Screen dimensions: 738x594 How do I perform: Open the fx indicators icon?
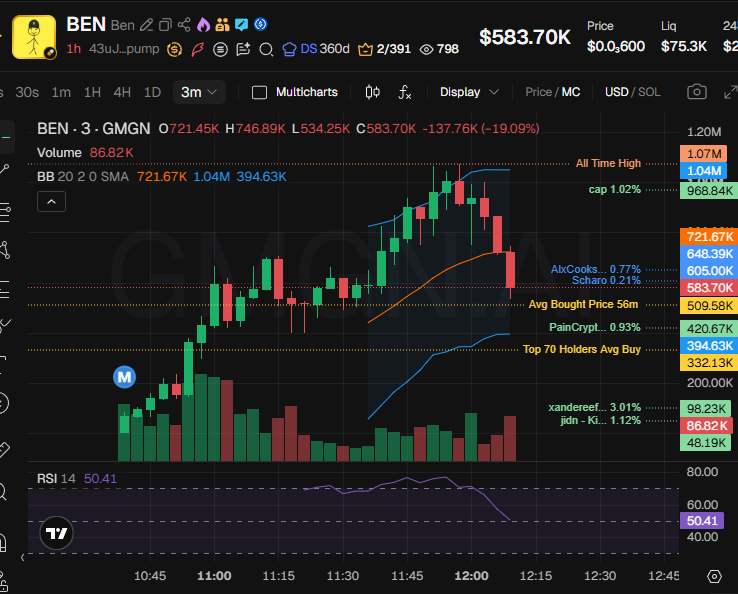coord(405,92)
